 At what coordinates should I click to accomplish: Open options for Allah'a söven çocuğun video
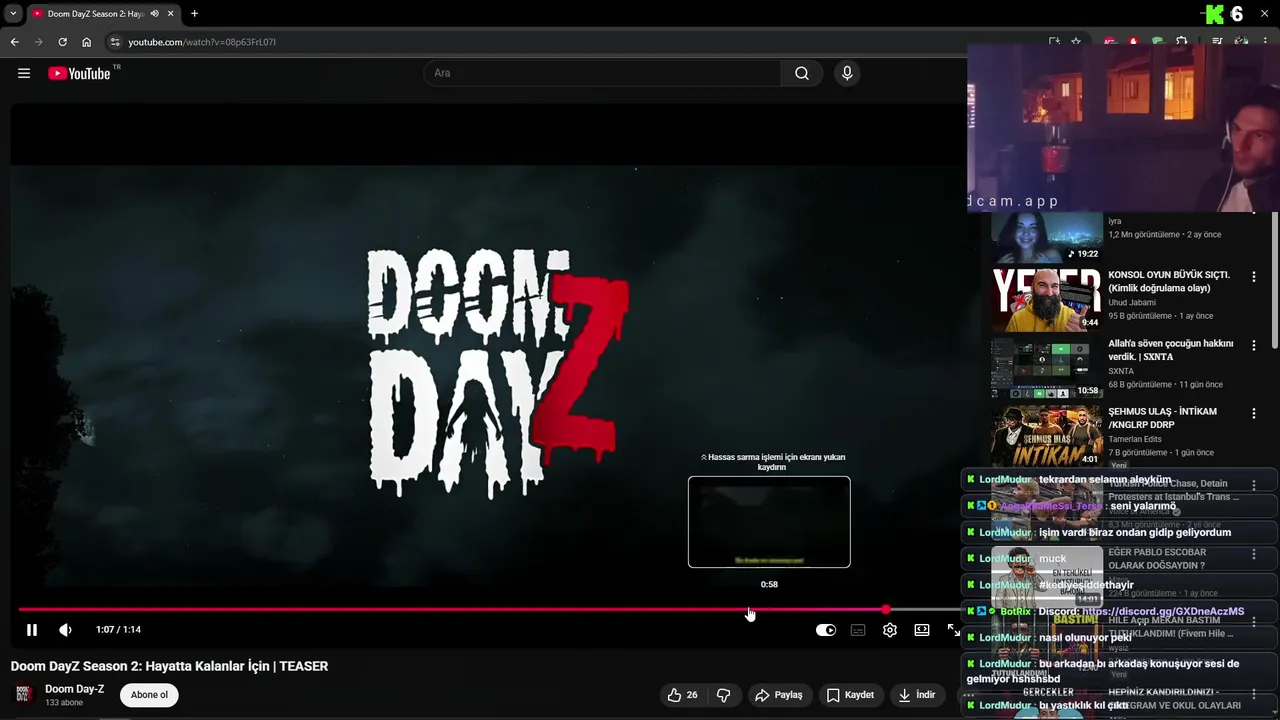coord(1254,345)
